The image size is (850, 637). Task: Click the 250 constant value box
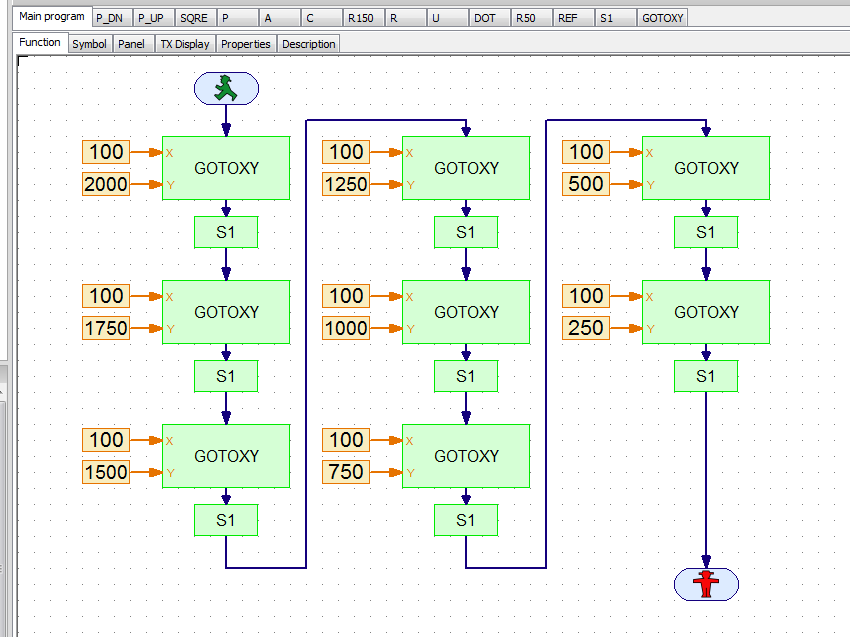586,328
